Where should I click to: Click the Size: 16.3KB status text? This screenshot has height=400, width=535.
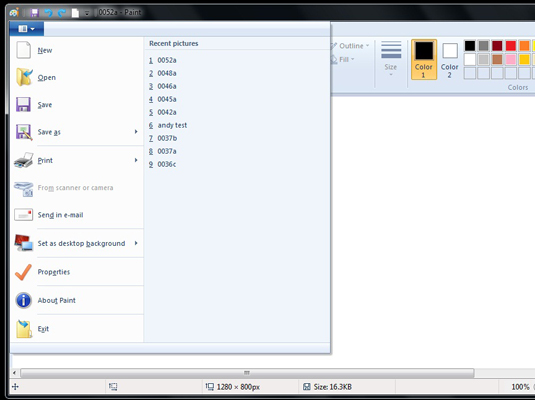(333, 387)
